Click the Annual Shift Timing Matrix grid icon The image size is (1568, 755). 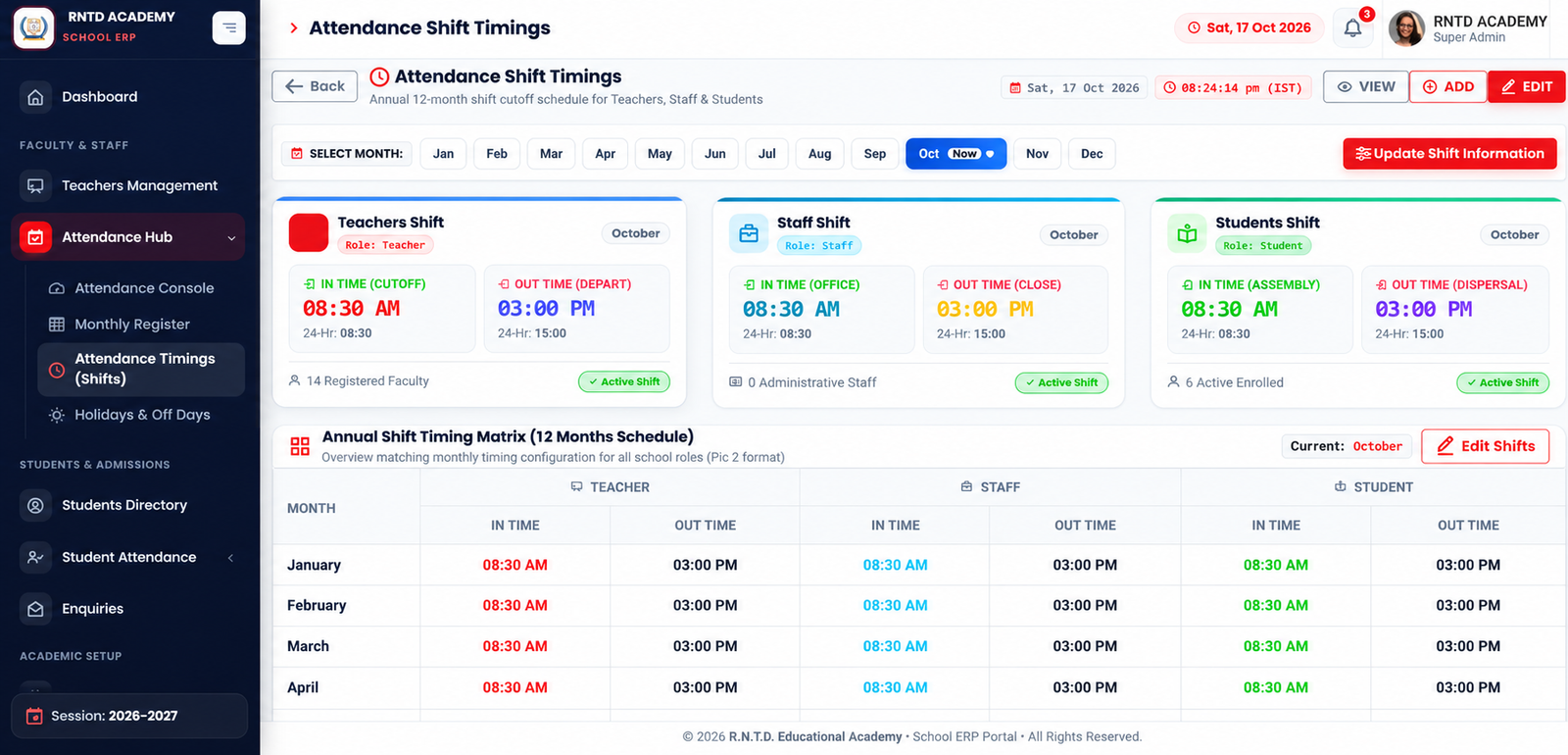300,446
